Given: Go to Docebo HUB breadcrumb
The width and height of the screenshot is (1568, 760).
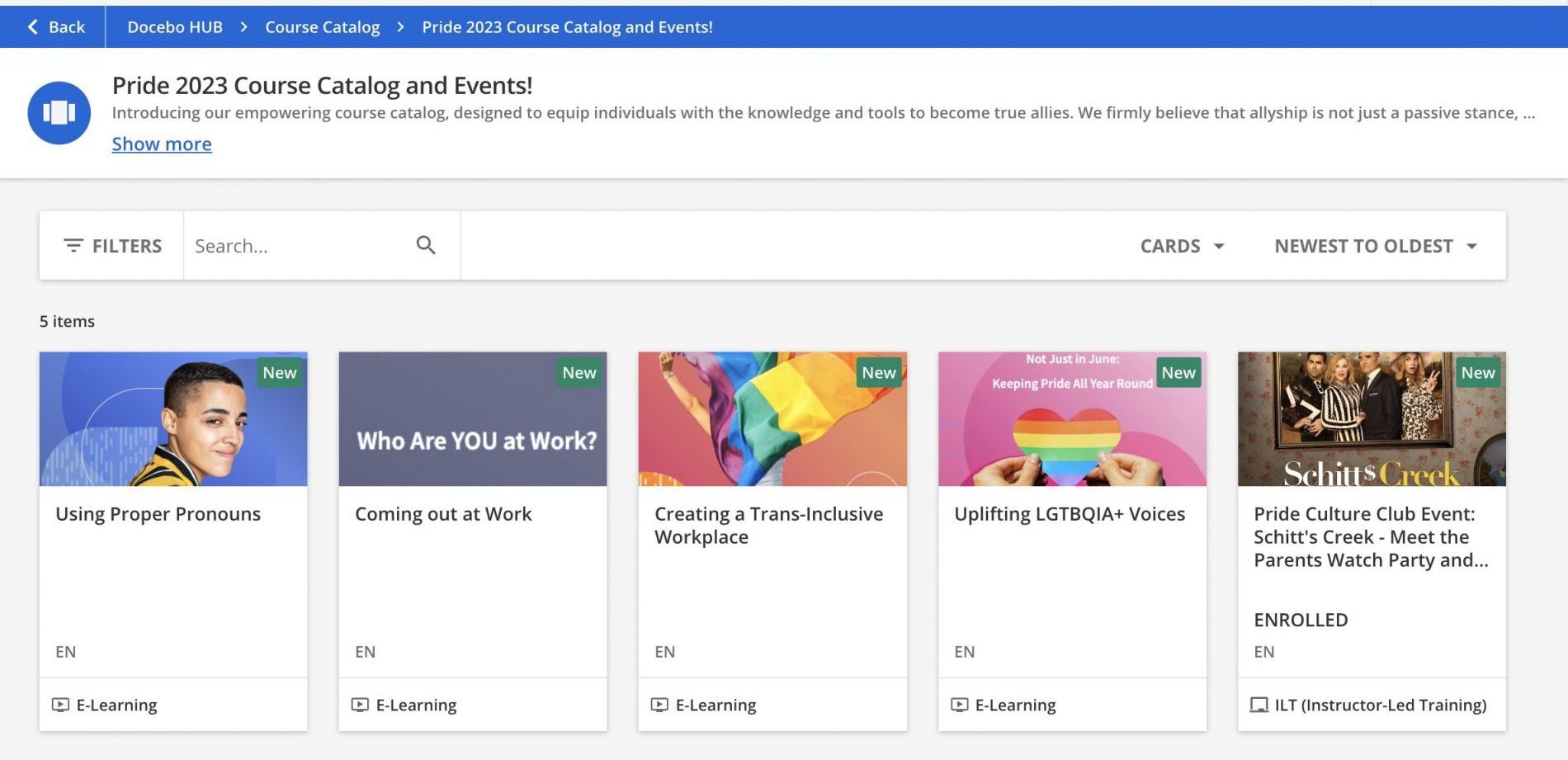Looking at the screenshot, I should coord(175,27).
